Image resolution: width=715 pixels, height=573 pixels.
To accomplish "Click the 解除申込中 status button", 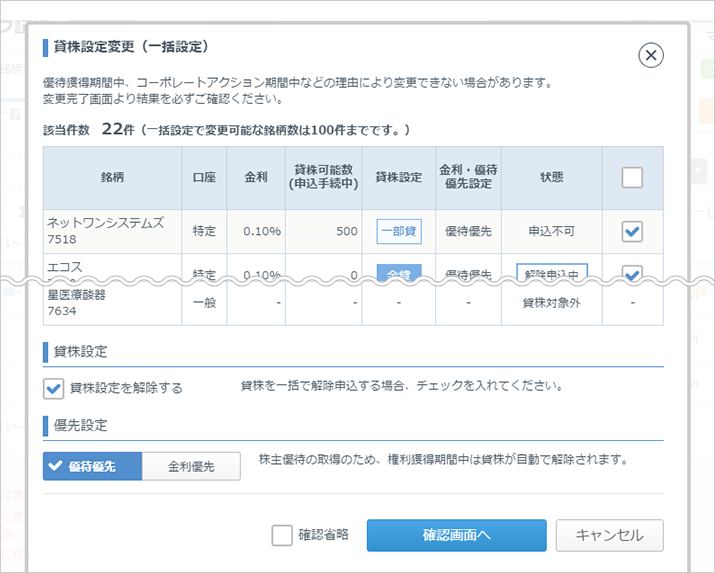I will coord(552,270).
